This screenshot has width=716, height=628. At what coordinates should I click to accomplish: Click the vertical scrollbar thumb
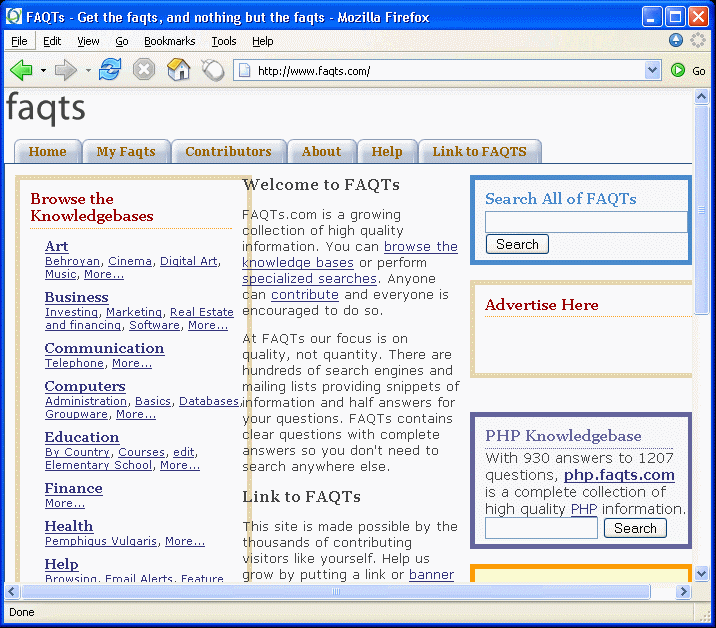point(701,210)
